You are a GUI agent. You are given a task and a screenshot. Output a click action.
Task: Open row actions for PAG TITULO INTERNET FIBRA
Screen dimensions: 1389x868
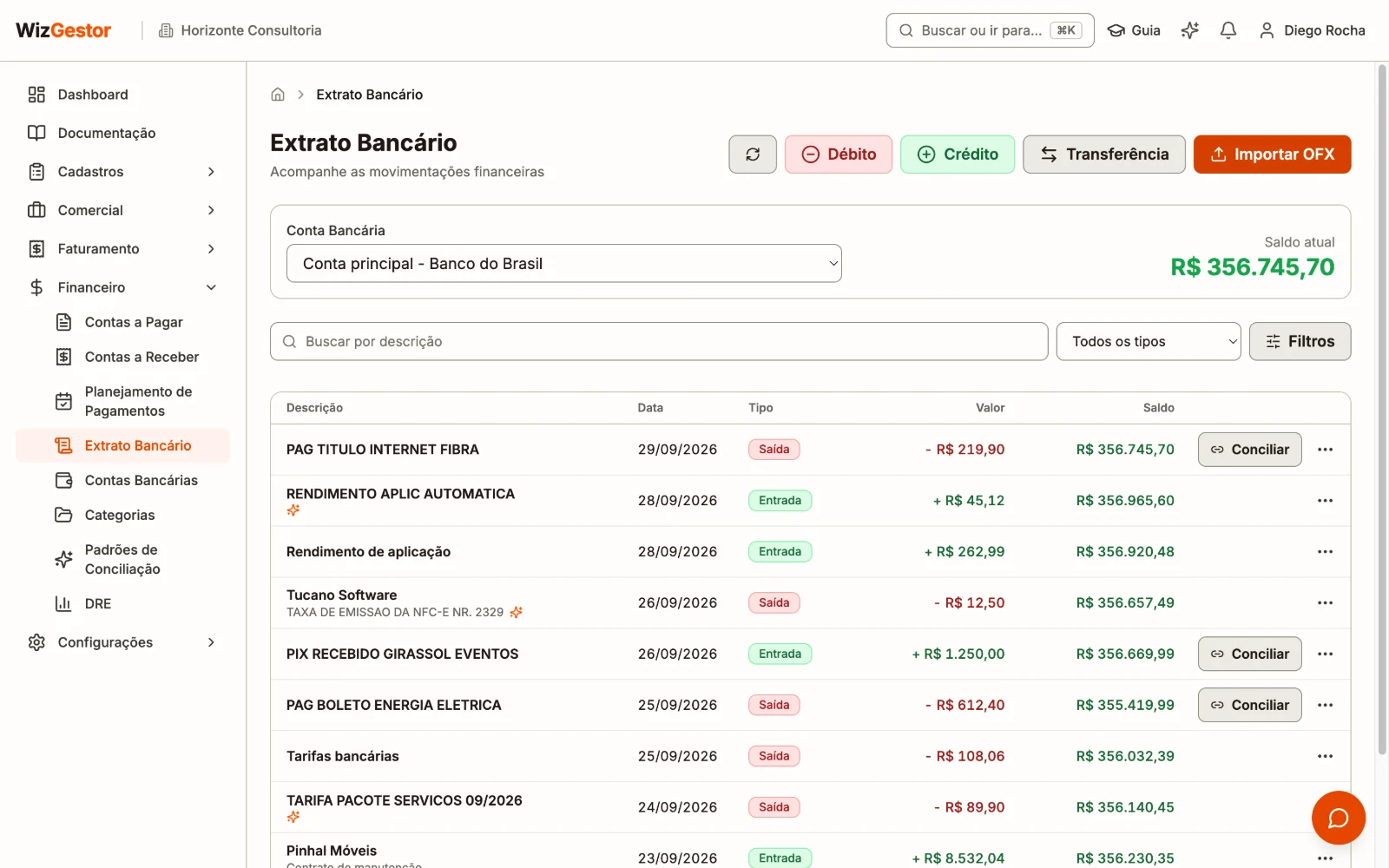pos(1325,450)
